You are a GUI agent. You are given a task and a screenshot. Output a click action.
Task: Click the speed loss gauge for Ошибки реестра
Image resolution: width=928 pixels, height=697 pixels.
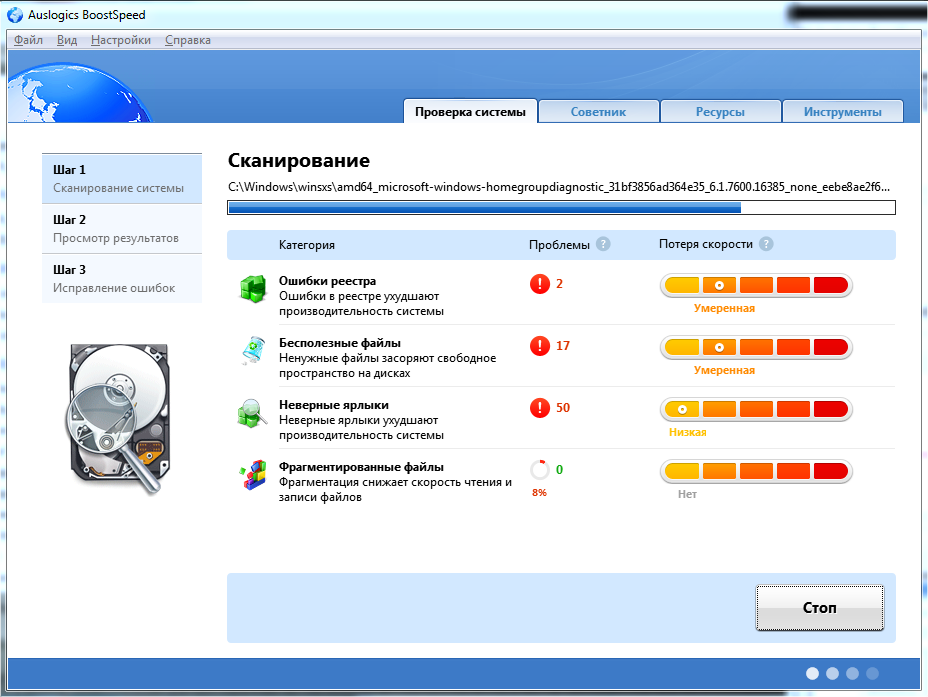coord(756,285)
